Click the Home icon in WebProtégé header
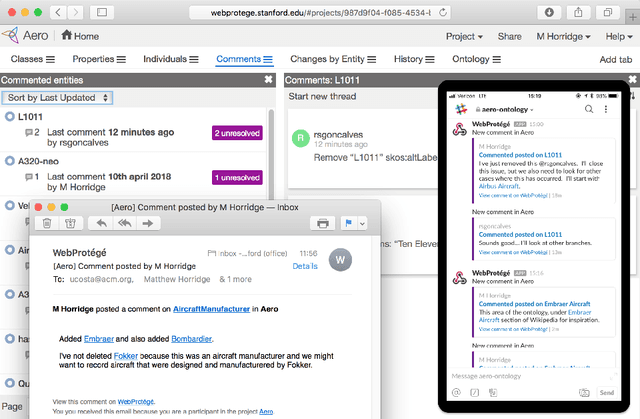Image resolution: width=640 pixels, height=419 pixels. 67,36
